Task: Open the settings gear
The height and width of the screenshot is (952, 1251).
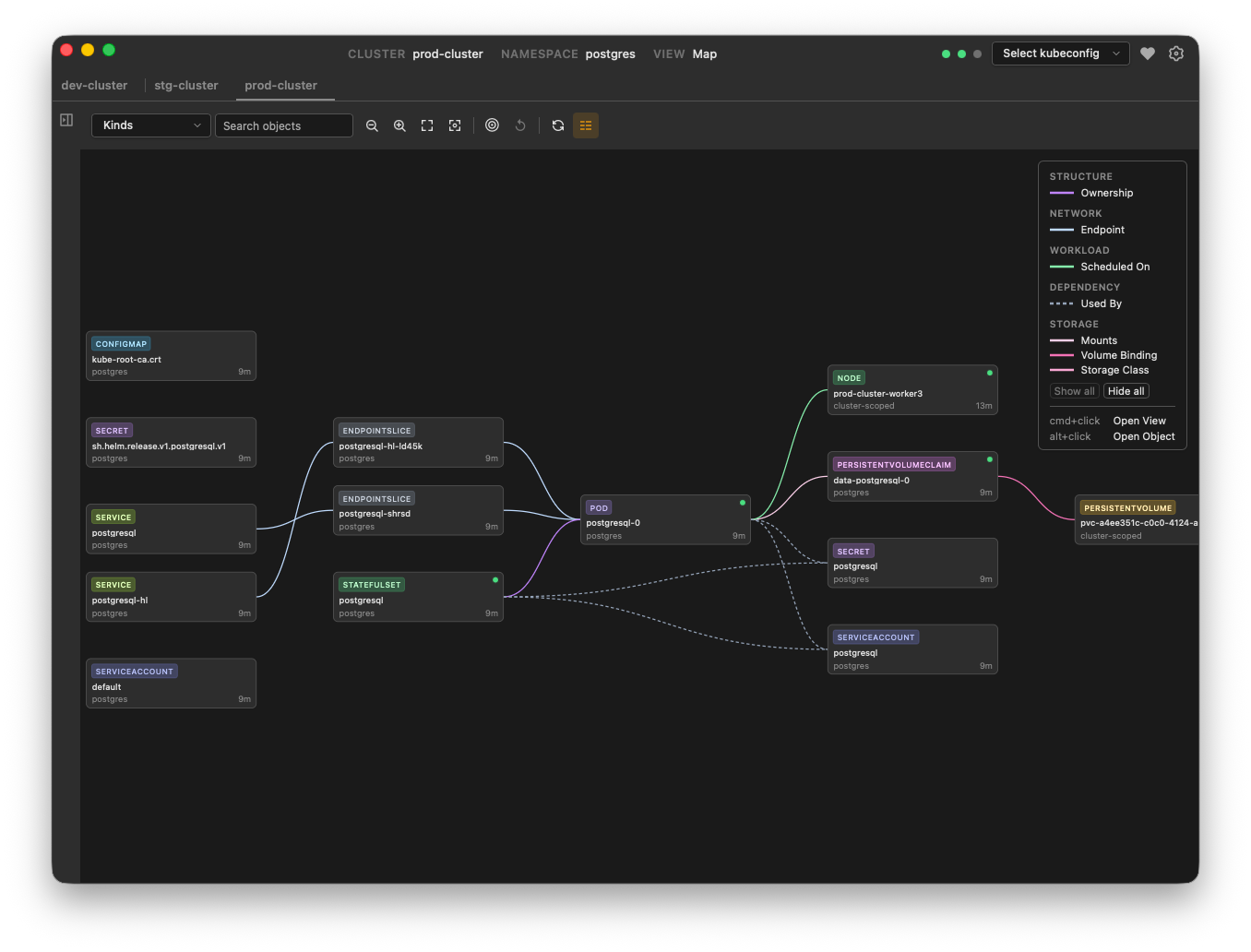Action: [1176, 54]
